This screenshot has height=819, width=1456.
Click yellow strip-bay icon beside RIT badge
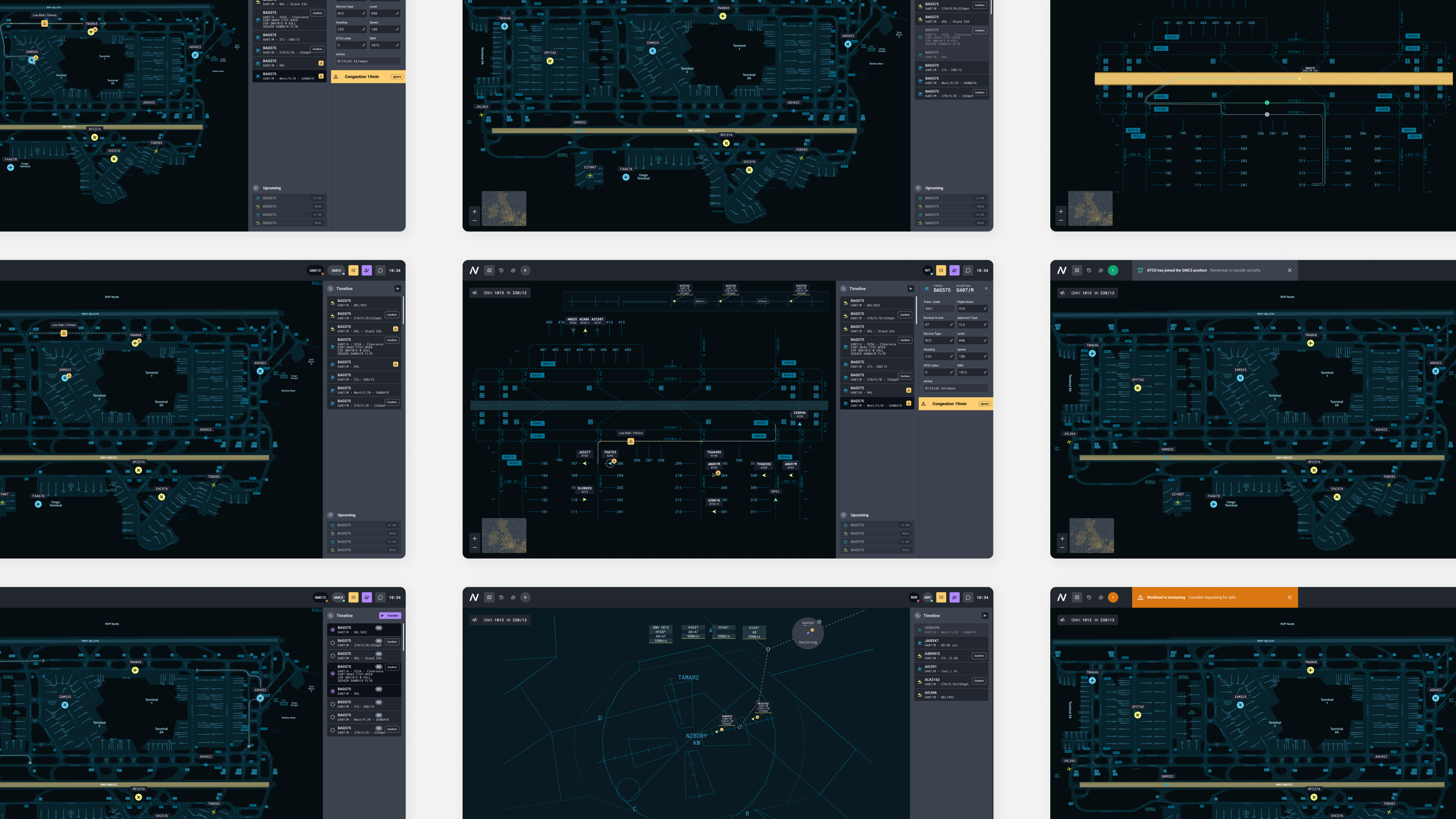941,270
